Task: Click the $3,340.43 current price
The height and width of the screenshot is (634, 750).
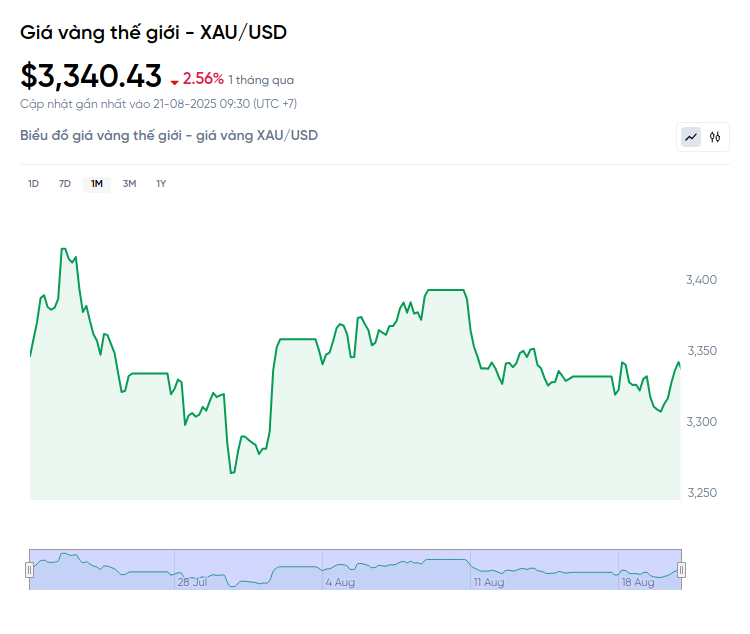Action: pyautogui.click(x=91, y=76)
